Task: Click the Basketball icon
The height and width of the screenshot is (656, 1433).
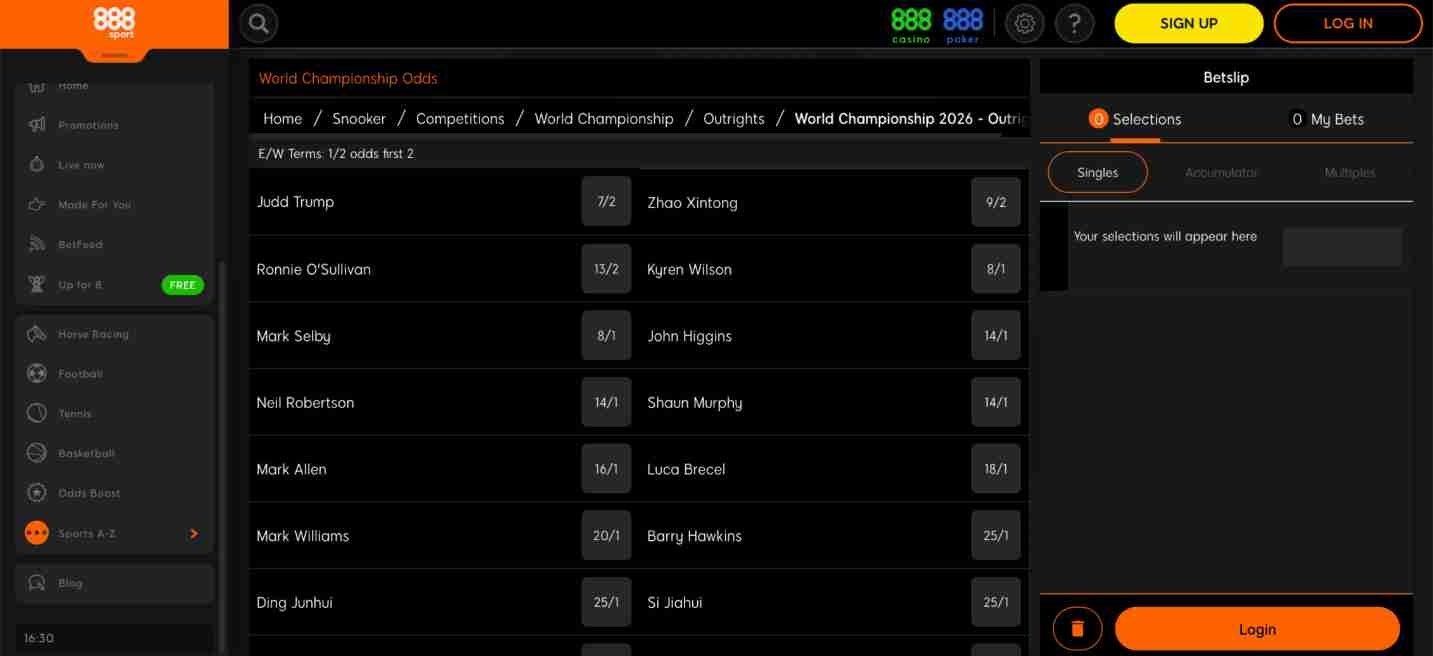Action: tap(37, 453)
